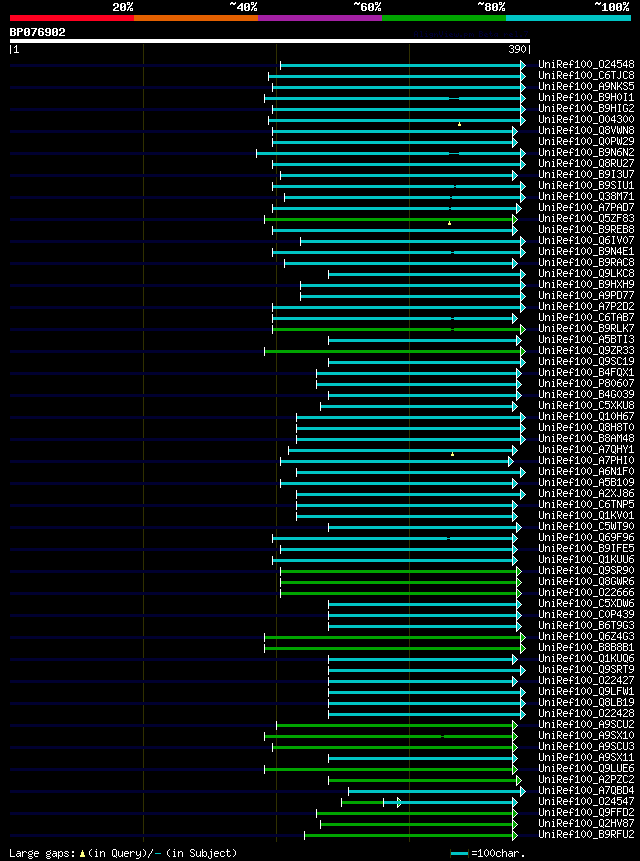
Task: Select the UniRef100_A6N1F0 label
Action: [x=586, y=471]
